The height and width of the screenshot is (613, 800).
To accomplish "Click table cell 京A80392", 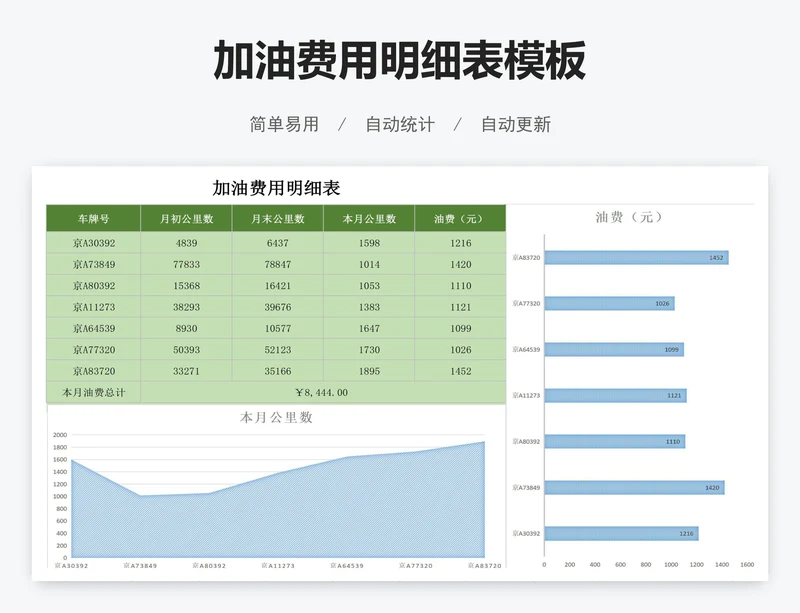I will (93, 286).
